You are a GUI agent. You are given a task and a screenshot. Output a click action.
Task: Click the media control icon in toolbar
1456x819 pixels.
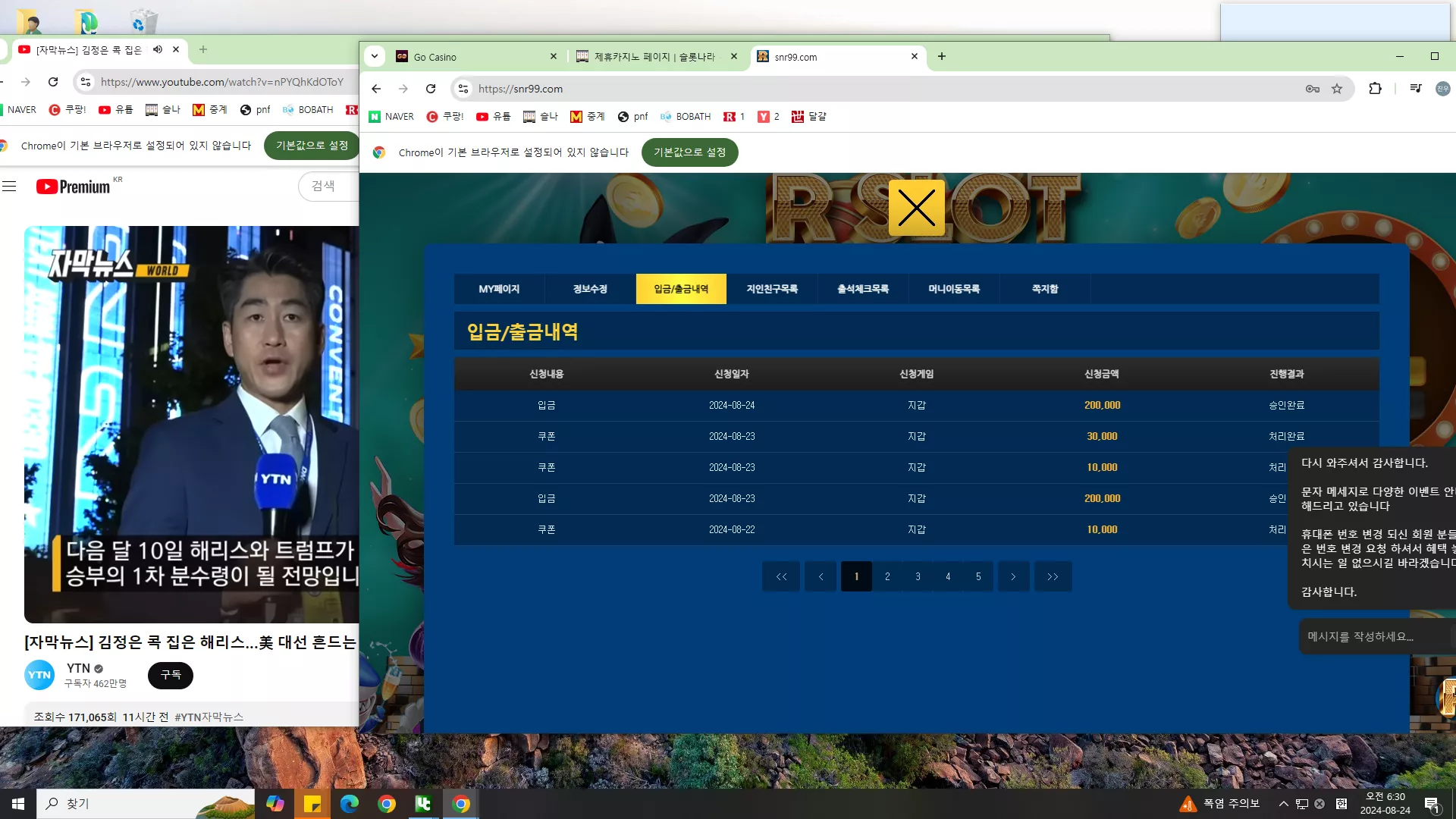pyautogui.click(x=1415, y=89)
